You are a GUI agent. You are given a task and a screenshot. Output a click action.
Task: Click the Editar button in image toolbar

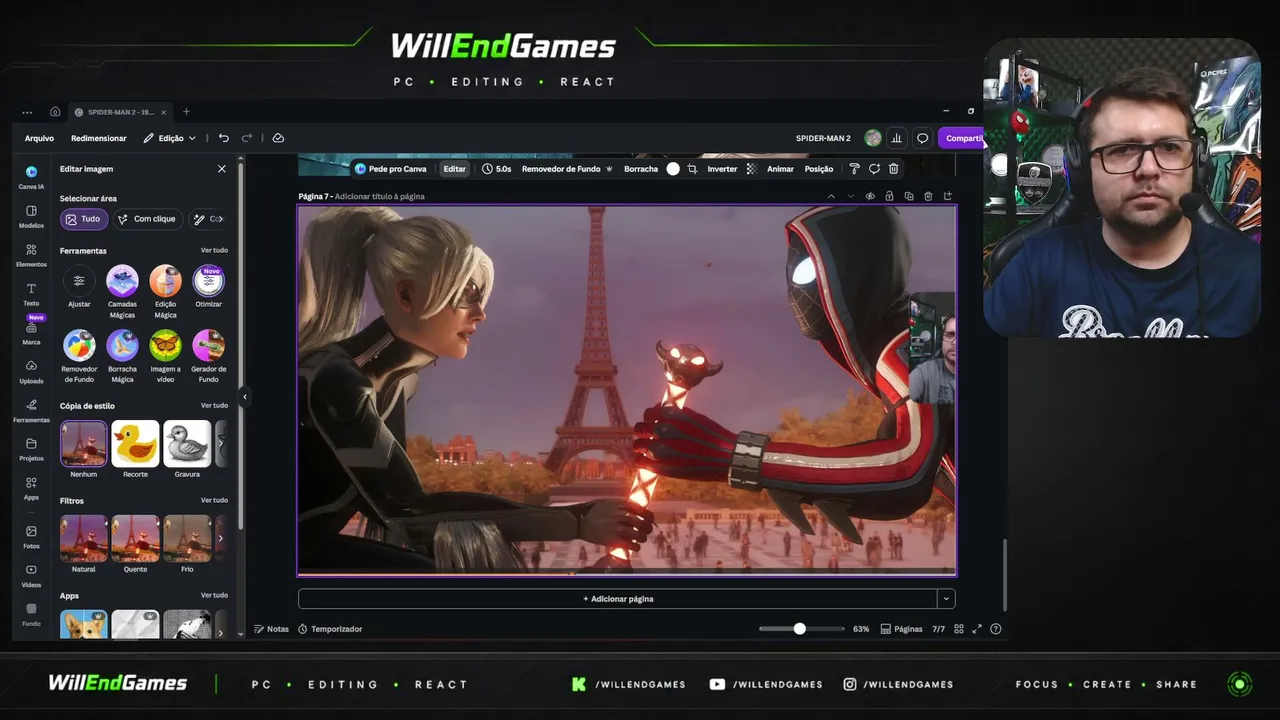pos(455,169)
